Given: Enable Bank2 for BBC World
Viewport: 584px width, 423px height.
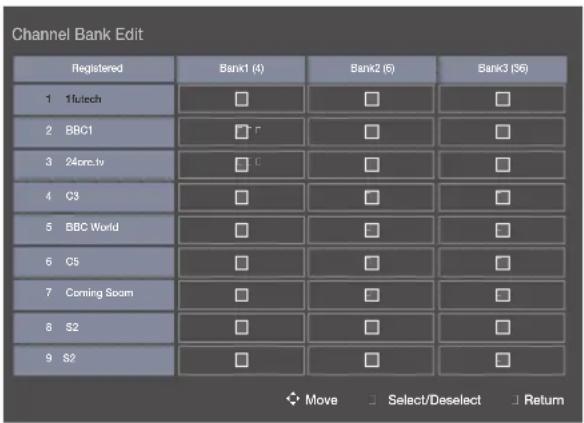Looking at the screenshot, I should [372, 230].
